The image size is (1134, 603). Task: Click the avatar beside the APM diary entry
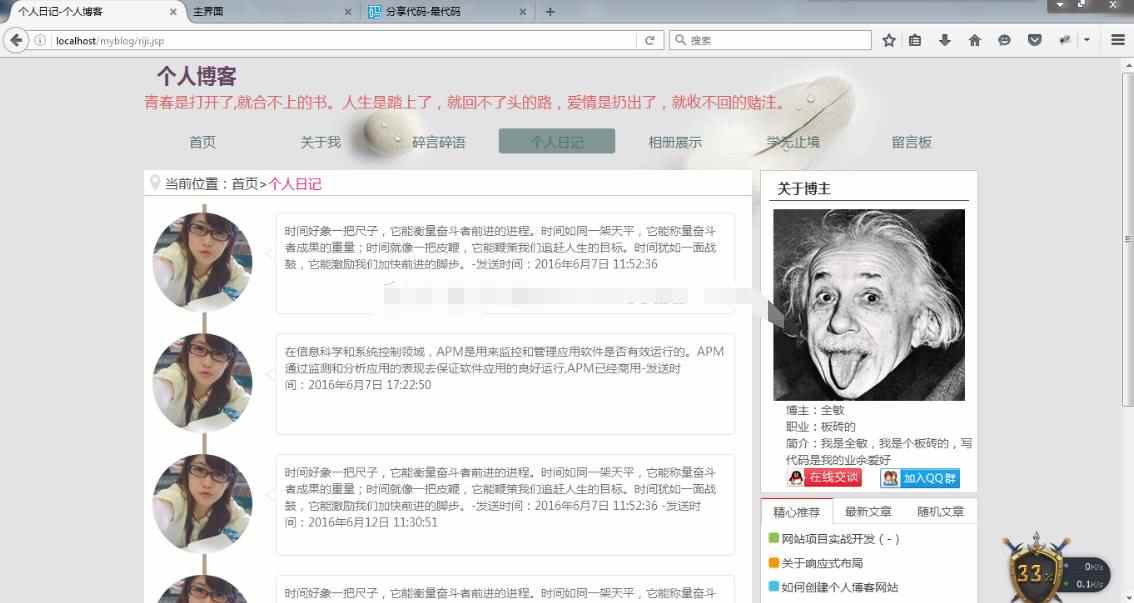coord(202,382)
